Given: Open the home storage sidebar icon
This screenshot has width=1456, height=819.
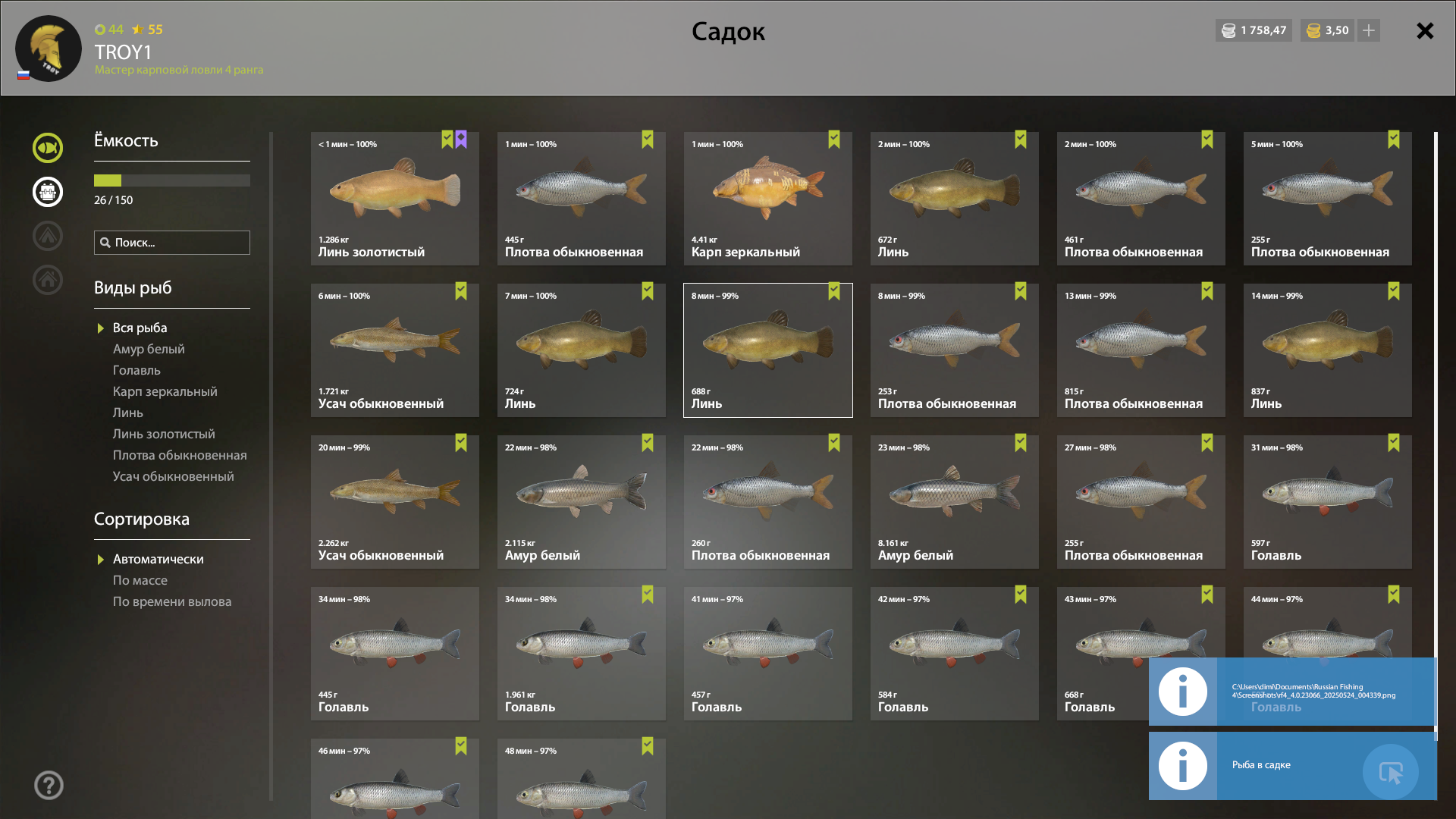Looking at the screenshot, I should click(48, 280).
